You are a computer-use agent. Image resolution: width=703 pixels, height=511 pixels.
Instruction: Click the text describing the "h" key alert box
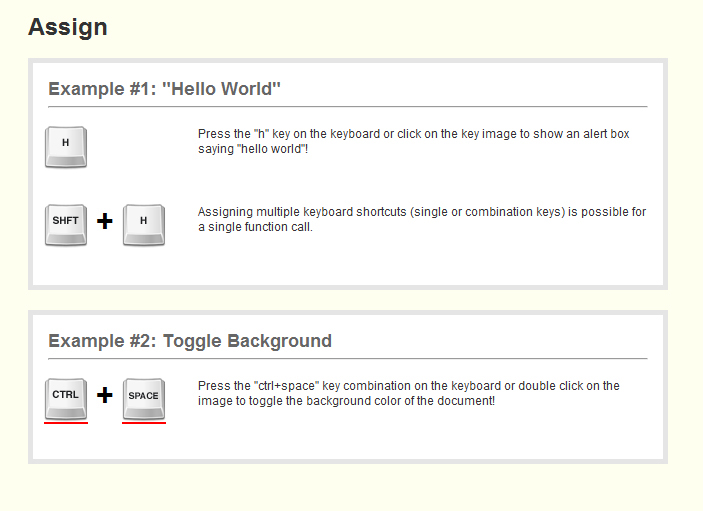click(413, 141)
